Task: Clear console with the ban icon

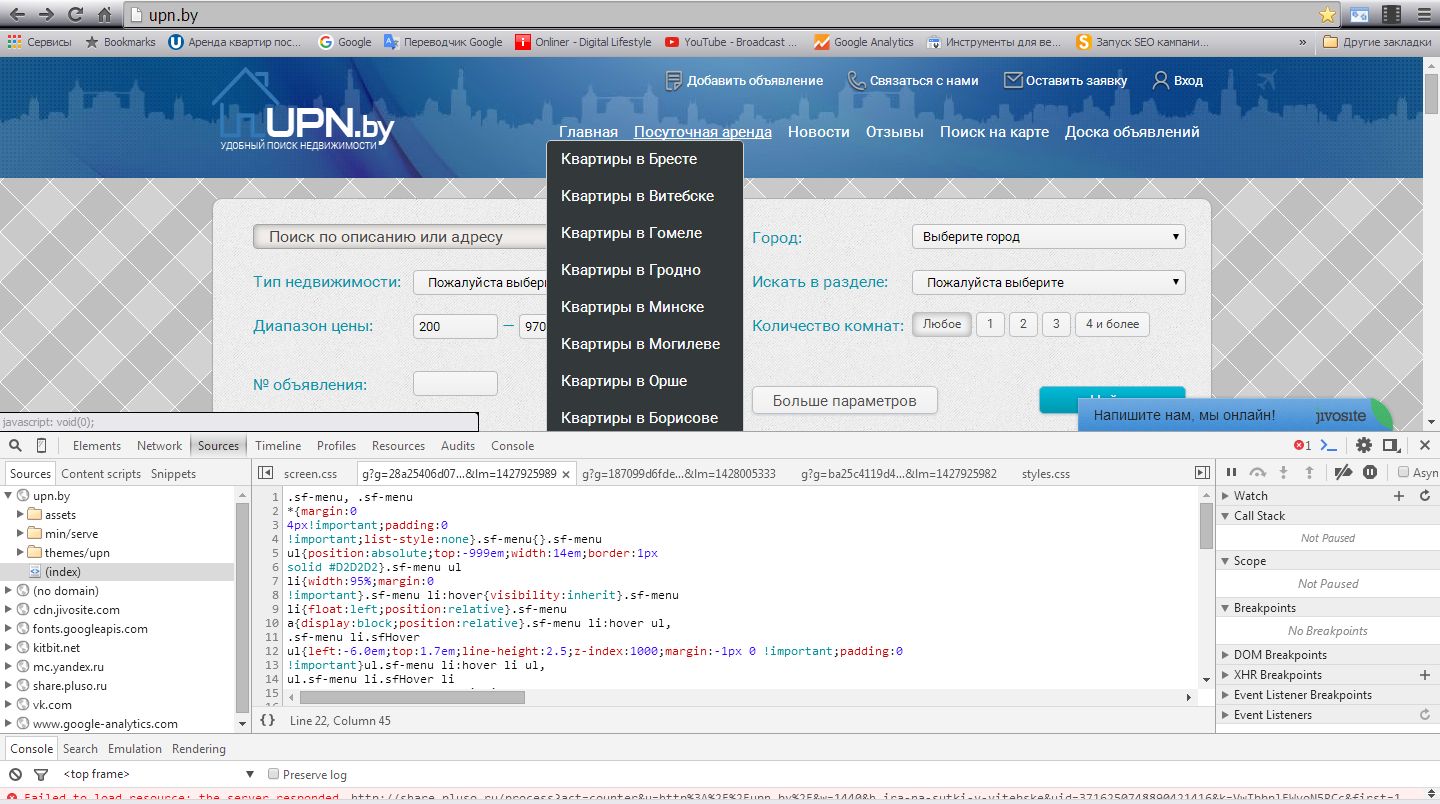Action: (15, 774)
